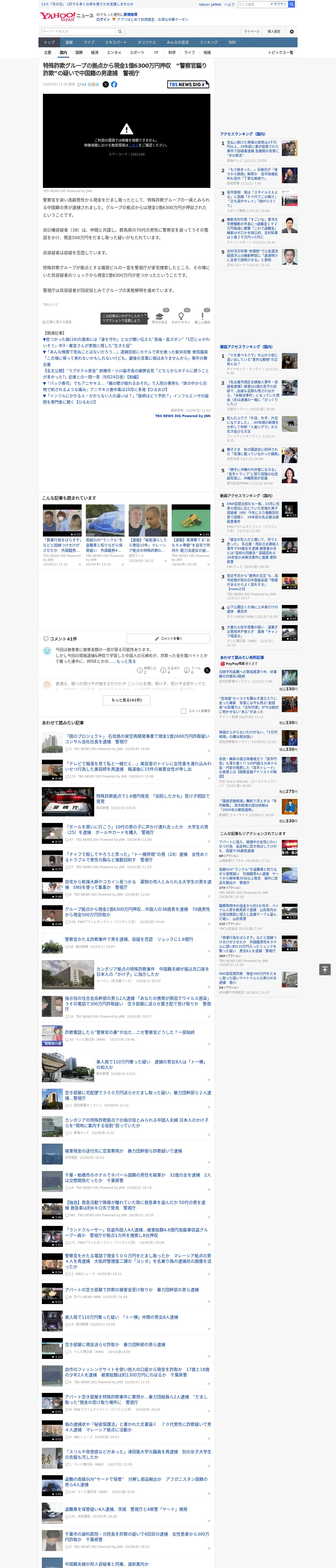This screenshot has width=336, height=1568.
Task: Open the related link about 見つかった娘(14)の遺体
Action: pyautogui.click(x=126, y=342)
